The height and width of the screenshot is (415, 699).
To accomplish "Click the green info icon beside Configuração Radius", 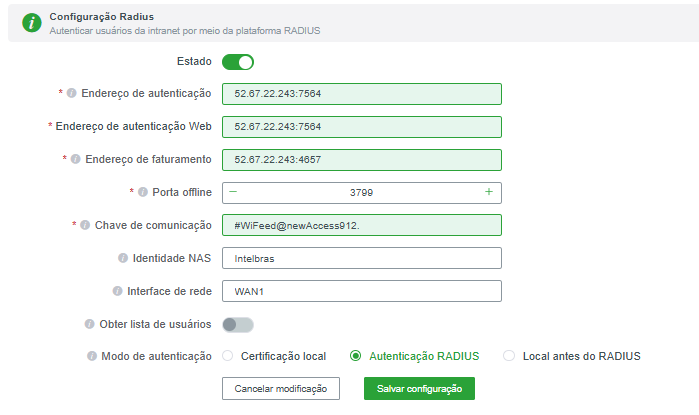I will point(31,22).
